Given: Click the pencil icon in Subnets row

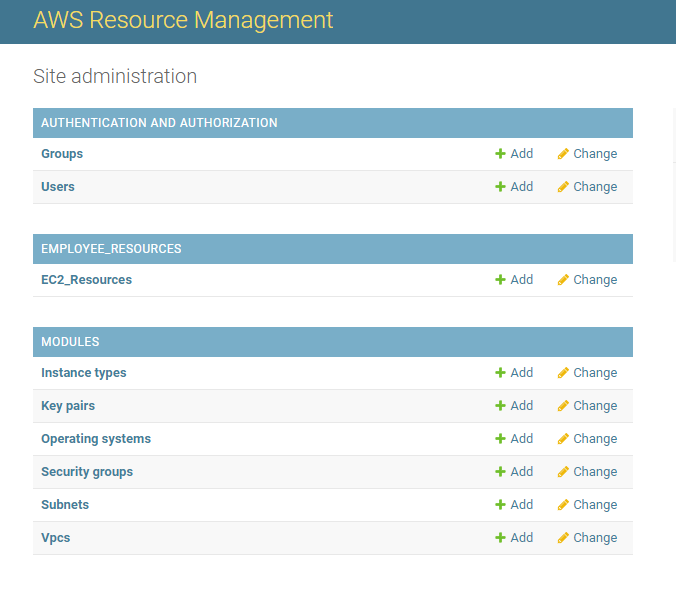Looking at the screenshot, I should (563, 505).
